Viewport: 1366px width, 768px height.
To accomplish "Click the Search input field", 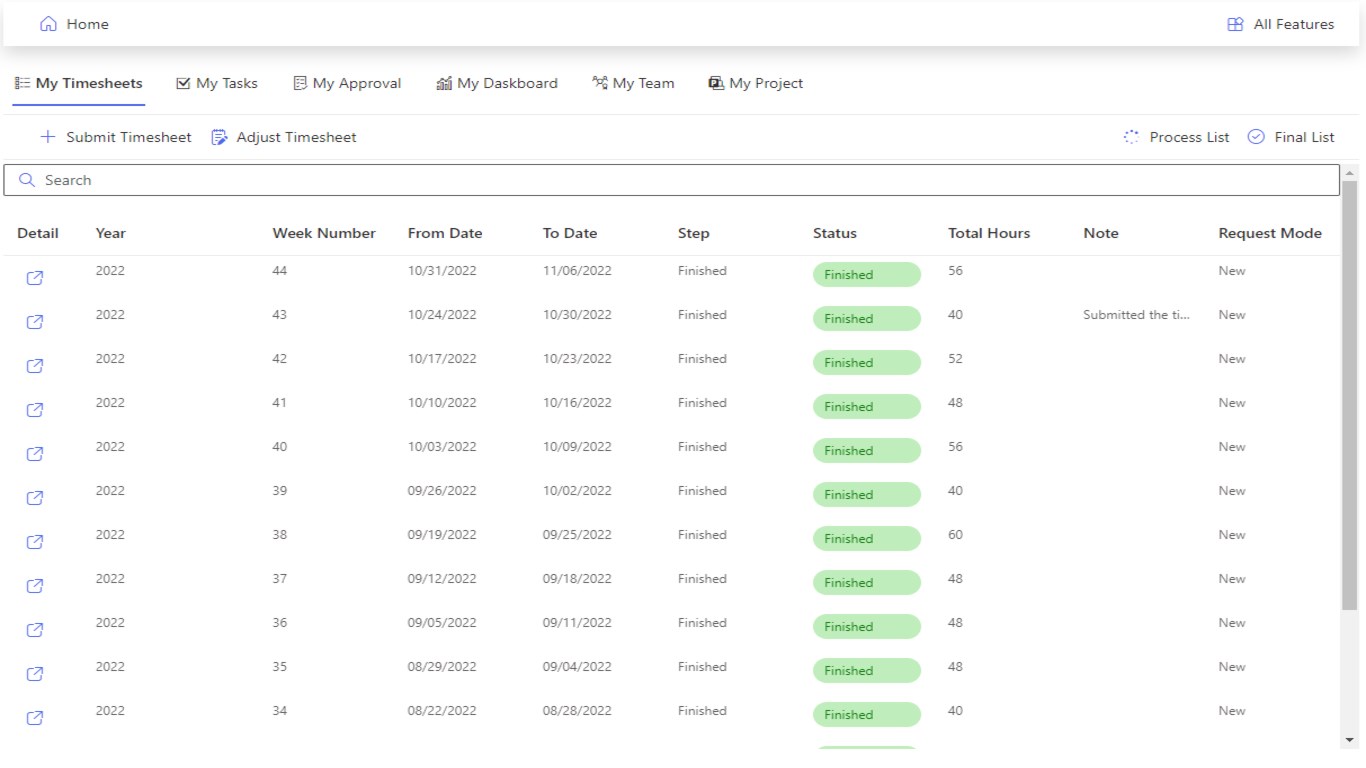I will tap(672, 180).
